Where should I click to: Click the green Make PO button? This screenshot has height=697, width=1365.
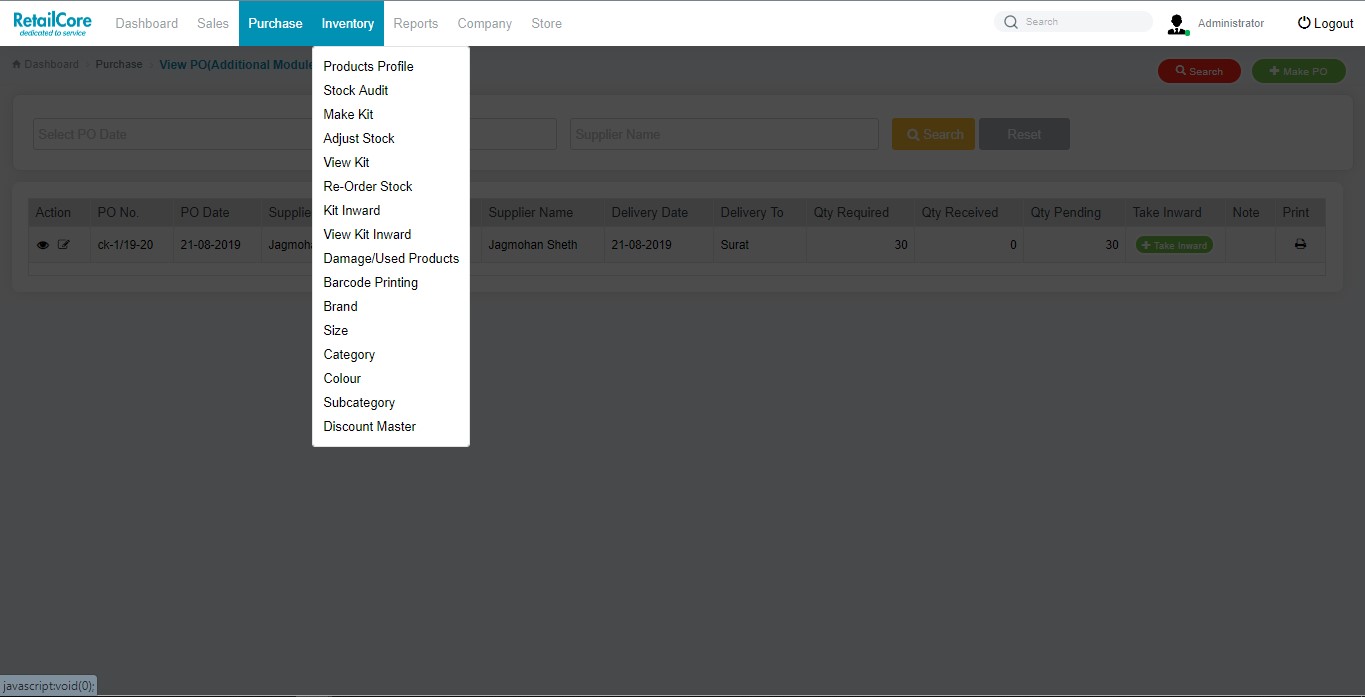coord(1299,71)
